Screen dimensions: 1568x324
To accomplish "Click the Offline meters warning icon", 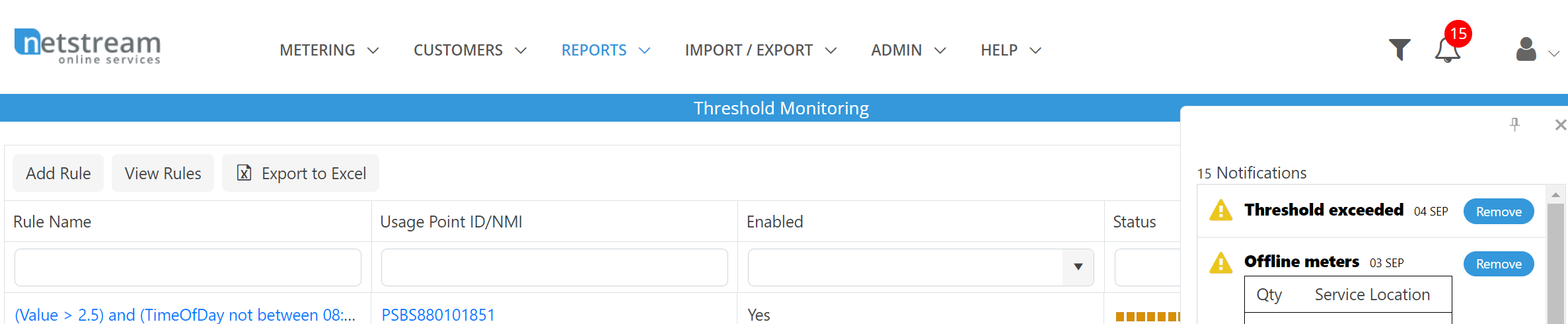I will [x=1220, y=263].
